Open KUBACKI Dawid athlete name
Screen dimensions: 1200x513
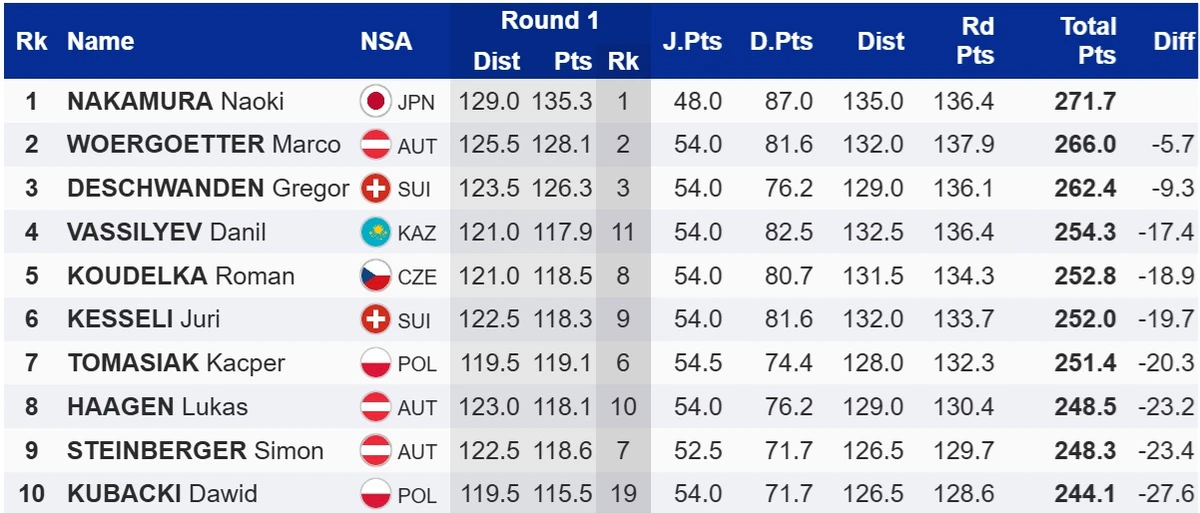click(x=162, y=494)
